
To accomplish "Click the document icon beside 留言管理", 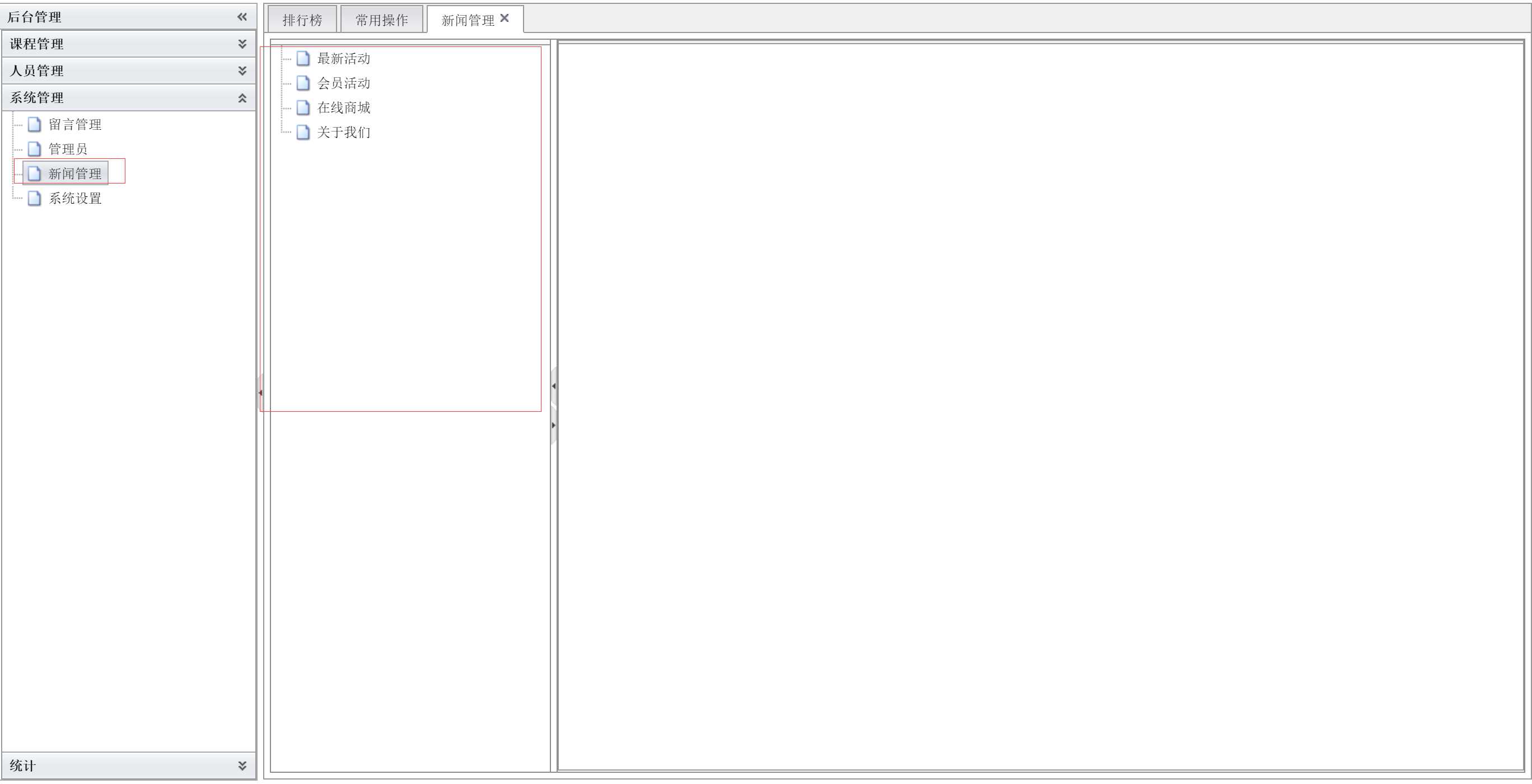I will click(x=35, y=124).
